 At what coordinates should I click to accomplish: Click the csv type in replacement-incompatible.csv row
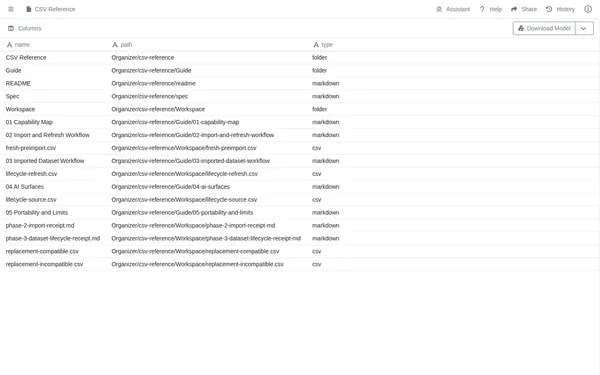click(x=316, y=264)
